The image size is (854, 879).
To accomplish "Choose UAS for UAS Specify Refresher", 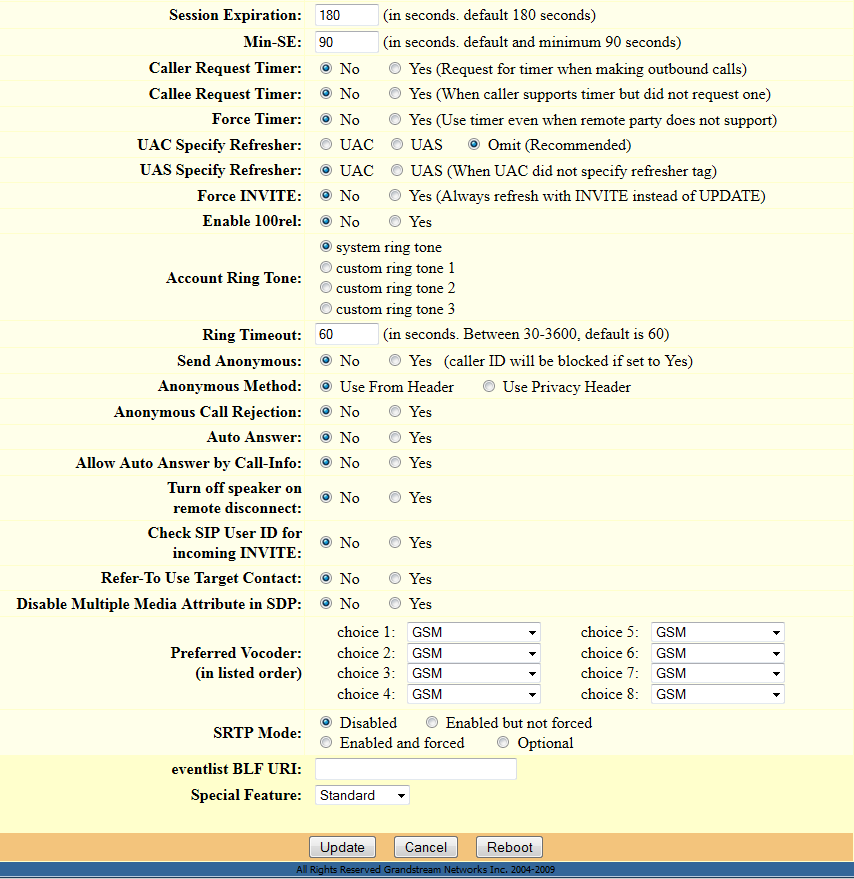I will click(x=397, y=170).
